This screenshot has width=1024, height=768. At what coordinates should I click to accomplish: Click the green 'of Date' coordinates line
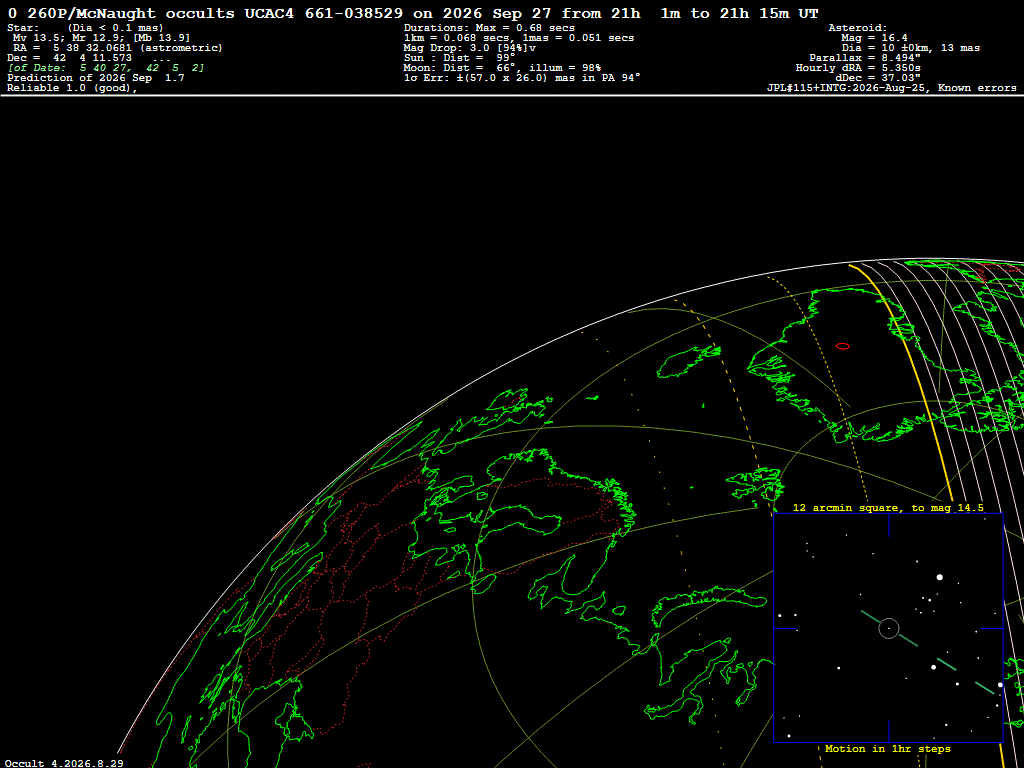[x=106, y=68]
